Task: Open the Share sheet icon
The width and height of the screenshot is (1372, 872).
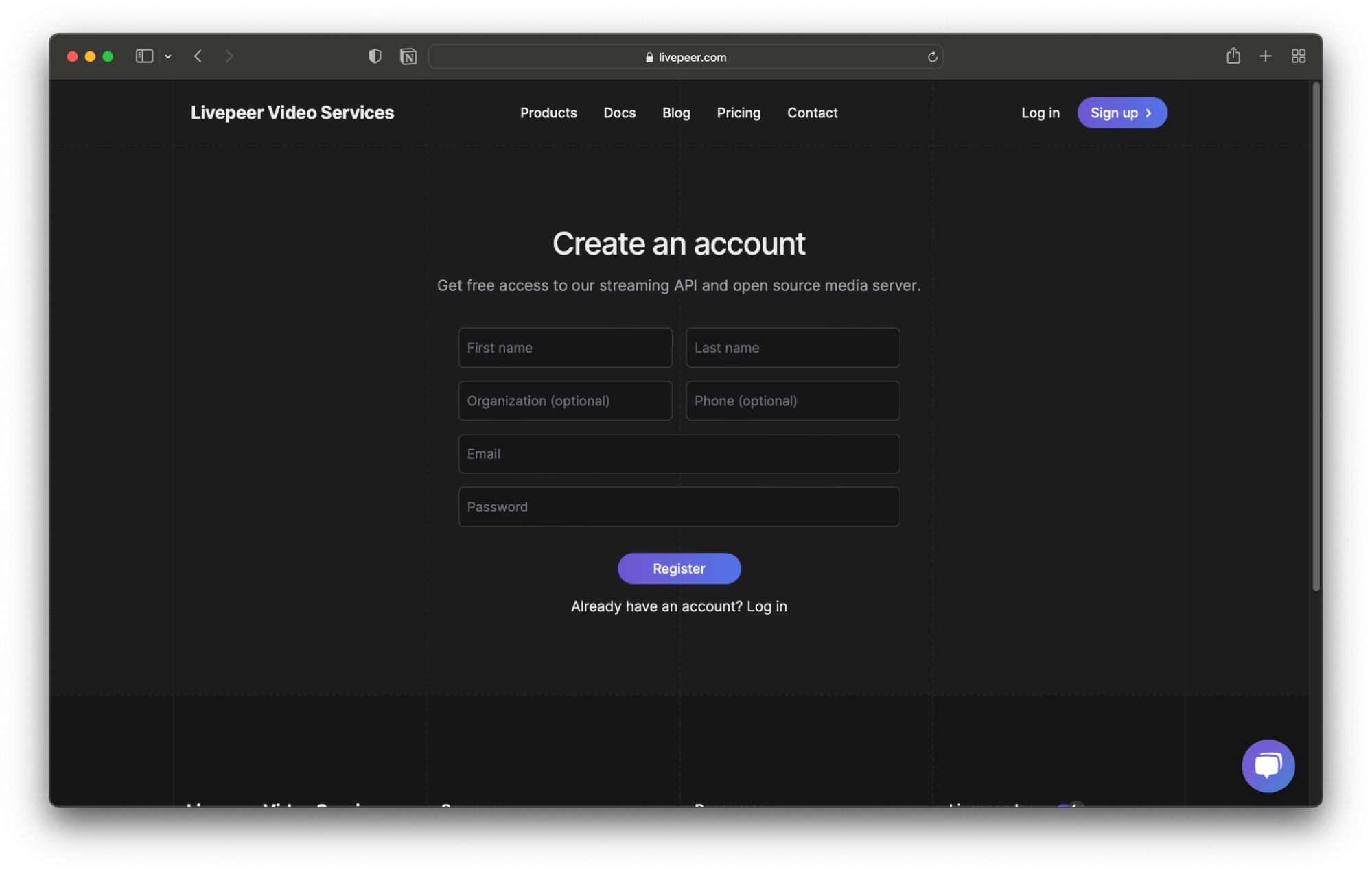Action: click(1233, 56)
